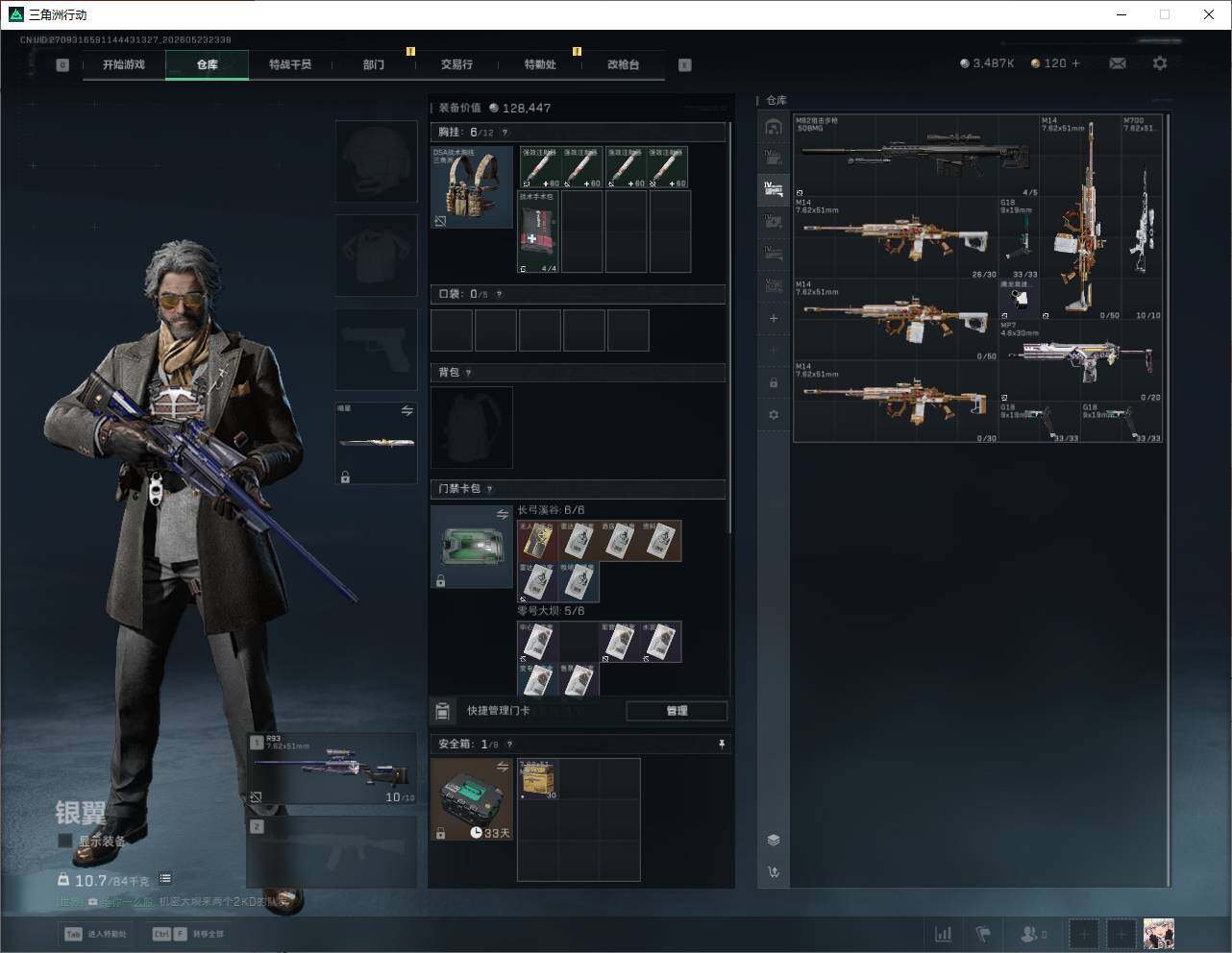Show help for 门禁卡包 section
This screenshot has height=953, width=1232.
pyautogui.click(x=490, y=489)
